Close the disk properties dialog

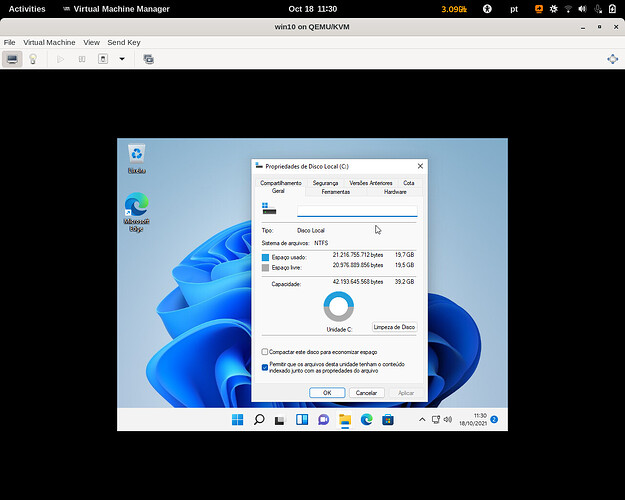[420, 166]
